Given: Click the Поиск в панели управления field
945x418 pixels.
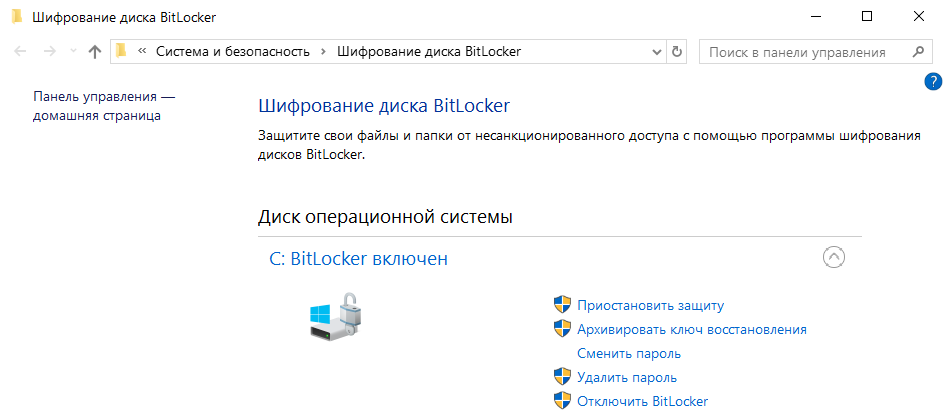Looking at the screenshot, I should [x=804, y=52].
